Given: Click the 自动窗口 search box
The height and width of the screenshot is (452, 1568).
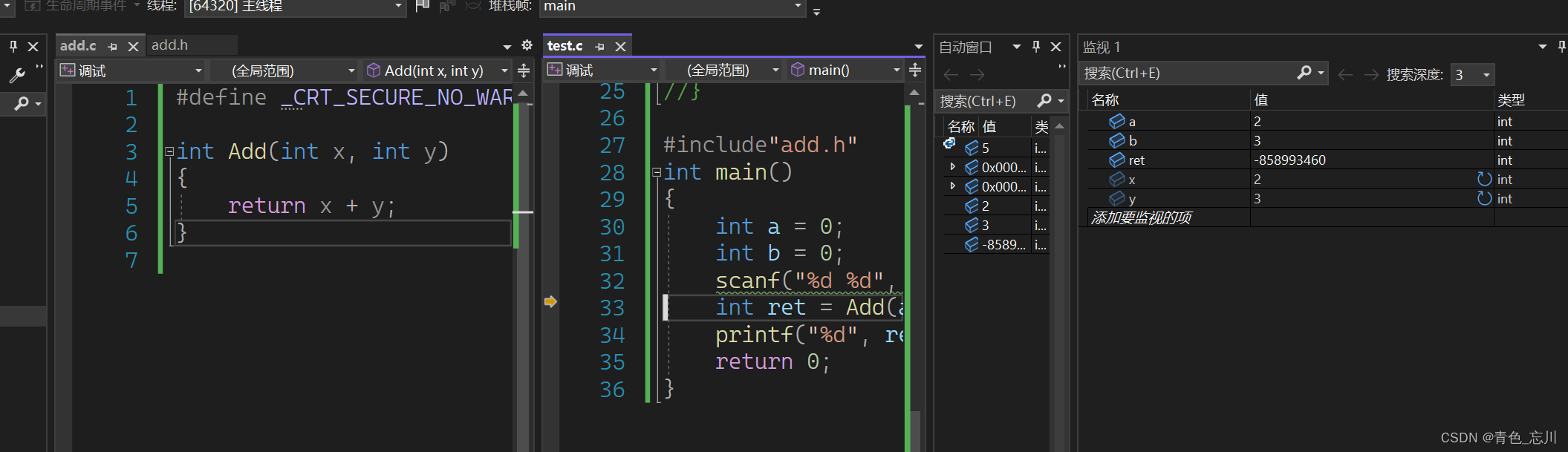Looking at the screenshot, I should point(984,101).
